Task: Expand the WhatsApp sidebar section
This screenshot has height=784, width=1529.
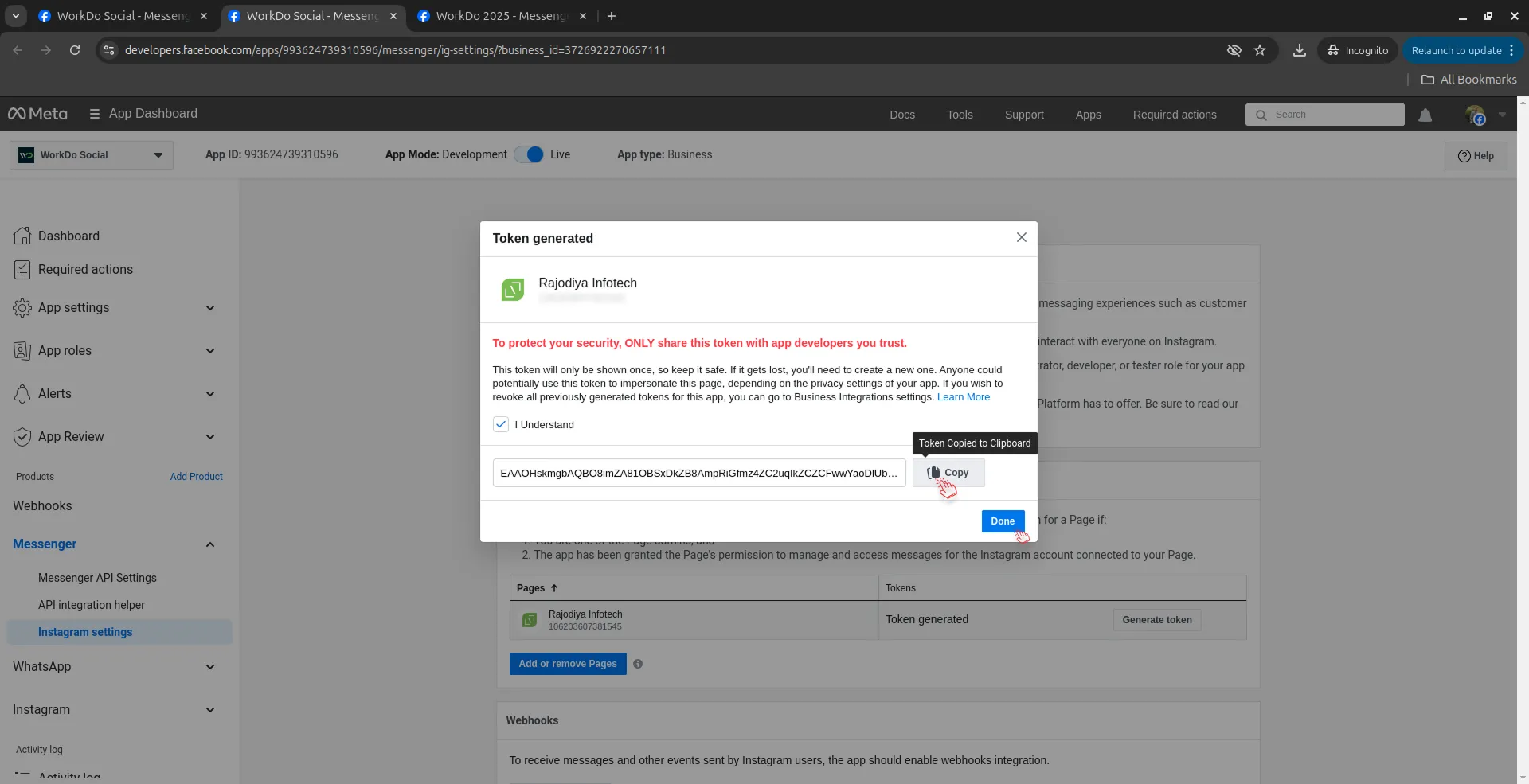Action: (210, 667)
